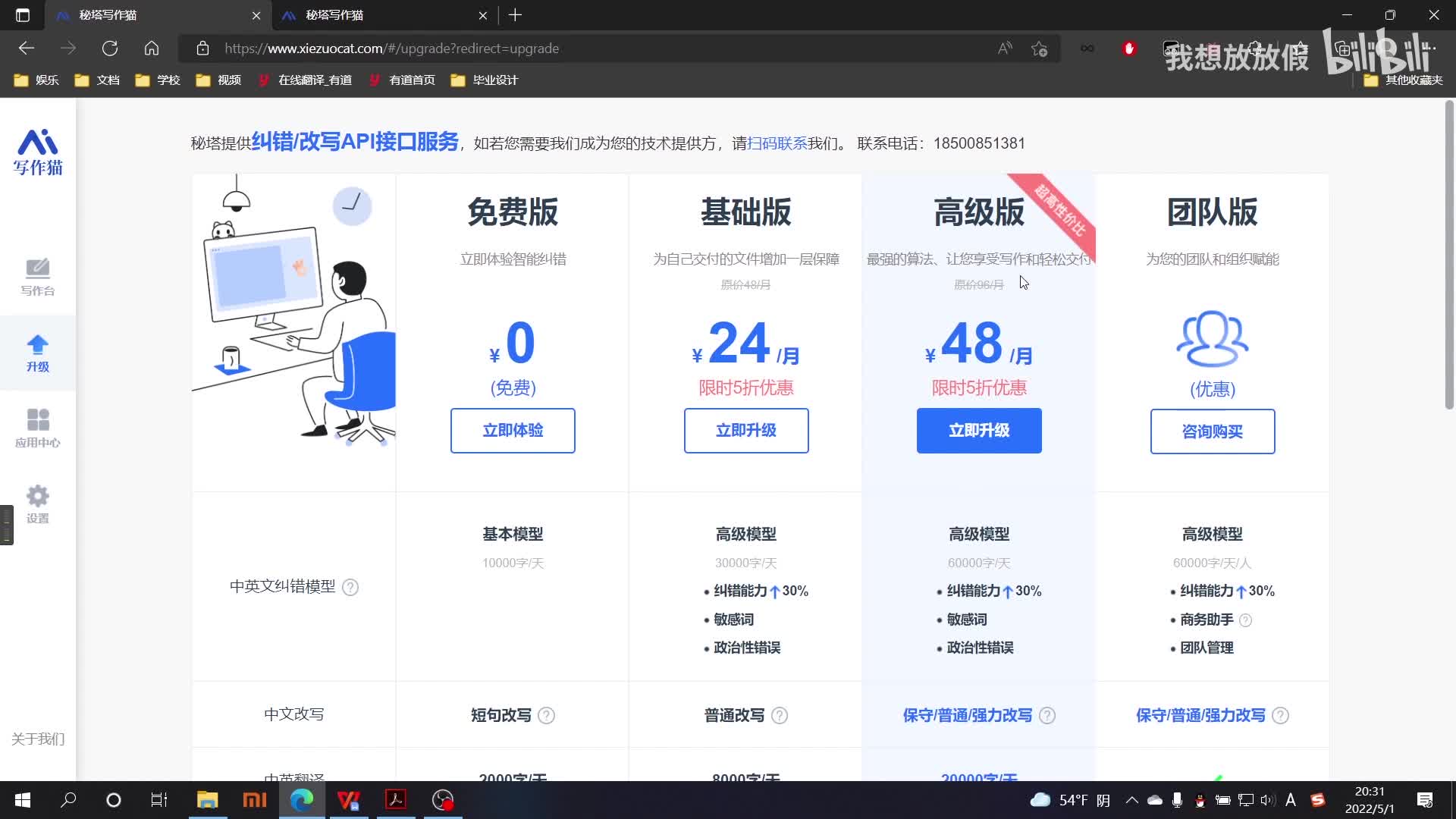The height and width of the screenshot is (819, 1456).
Task: Add page to favorites star icon
Action: click(1039, 49)
